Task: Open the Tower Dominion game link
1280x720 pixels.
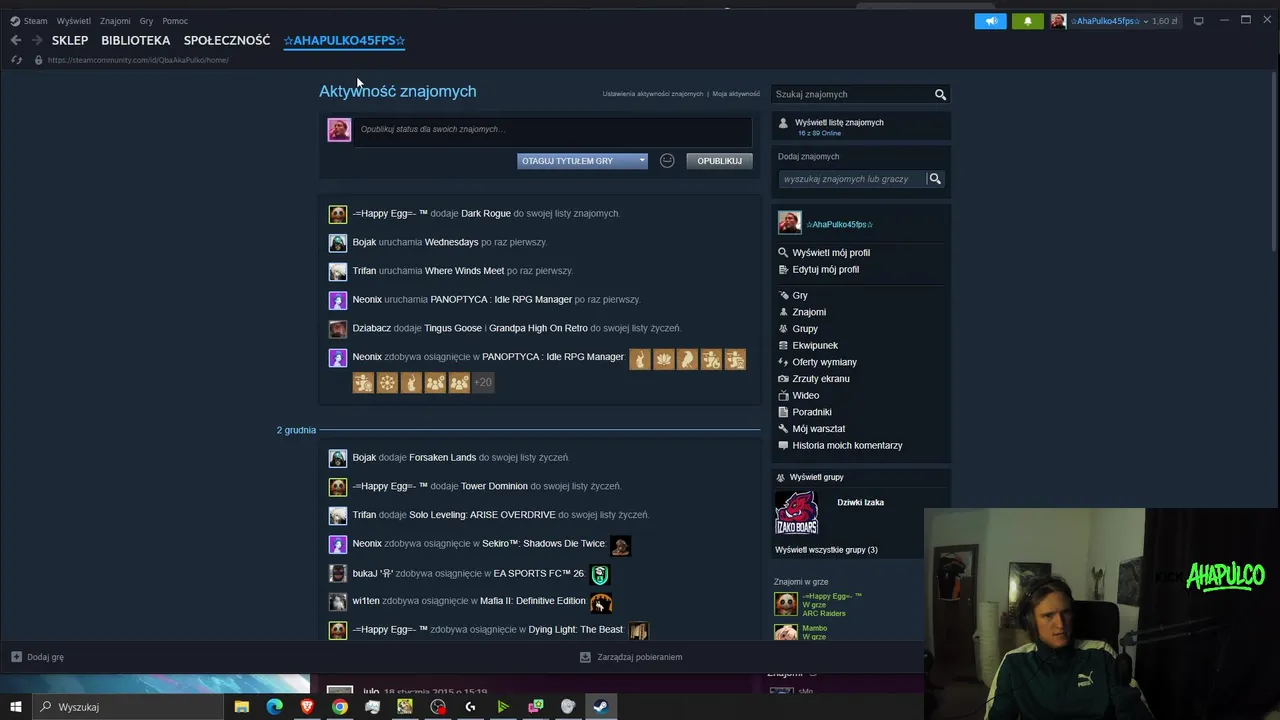Action: tap(494, 487)
